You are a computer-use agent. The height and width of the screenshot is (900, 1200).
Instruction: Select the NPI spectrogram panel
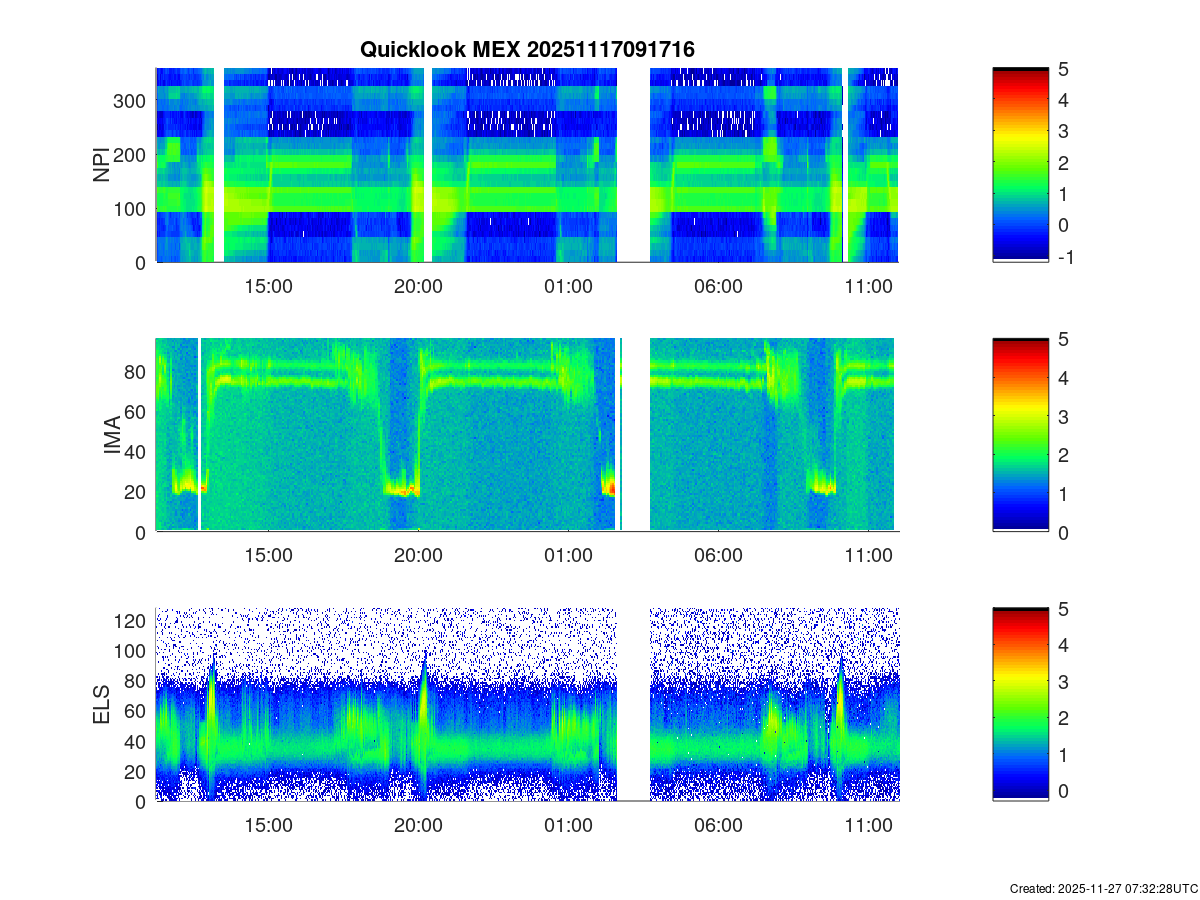(527, 165)
